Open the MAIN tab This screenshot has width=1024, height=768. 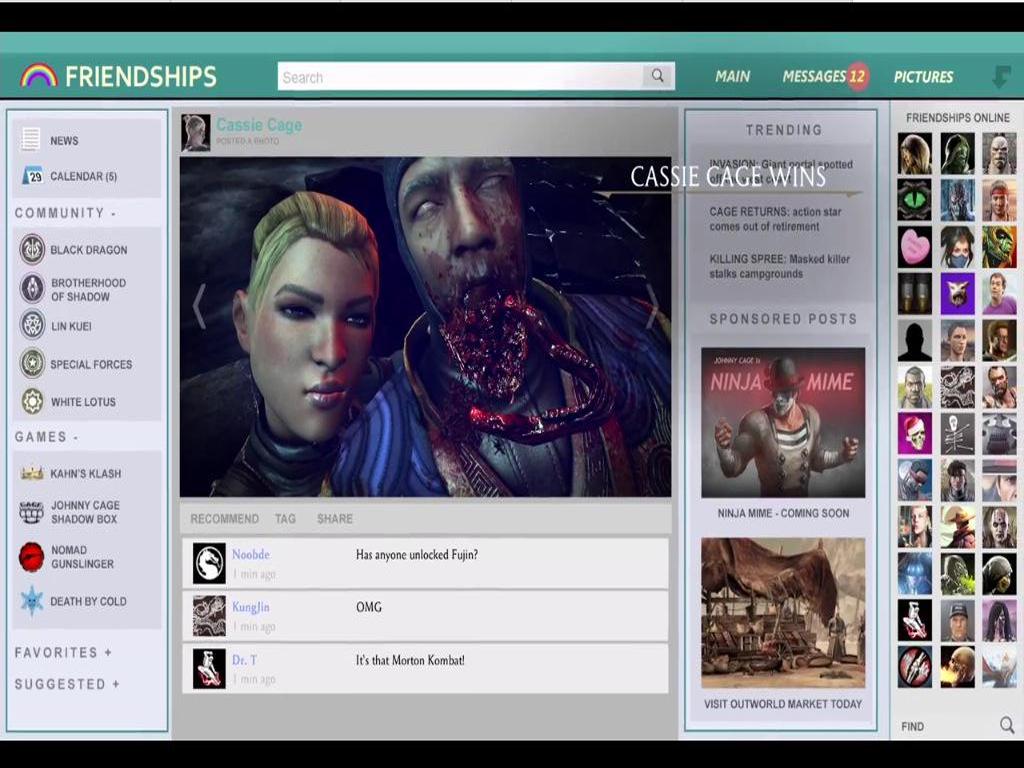732,76
